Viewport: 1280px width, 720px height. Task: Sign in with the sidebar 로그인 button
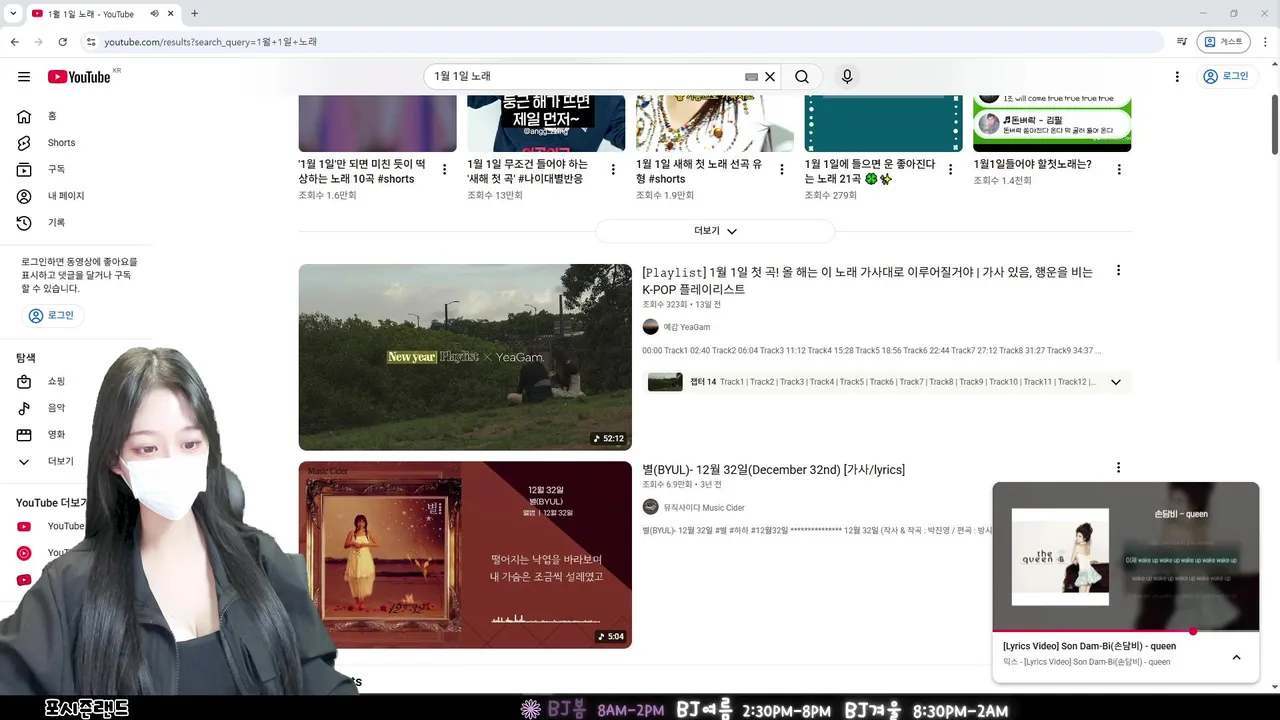pos(51,315)
